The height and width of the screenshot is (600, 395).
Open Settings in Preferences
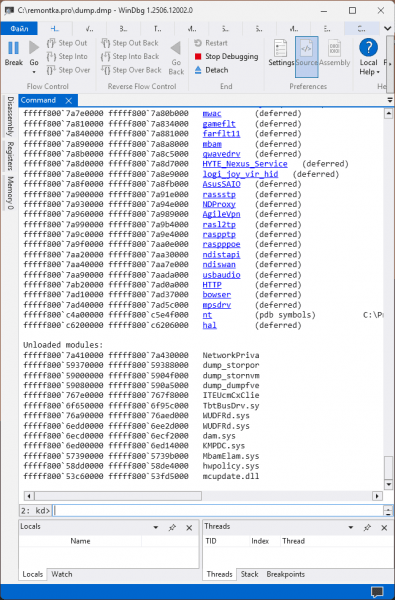[x=281, y=53]
